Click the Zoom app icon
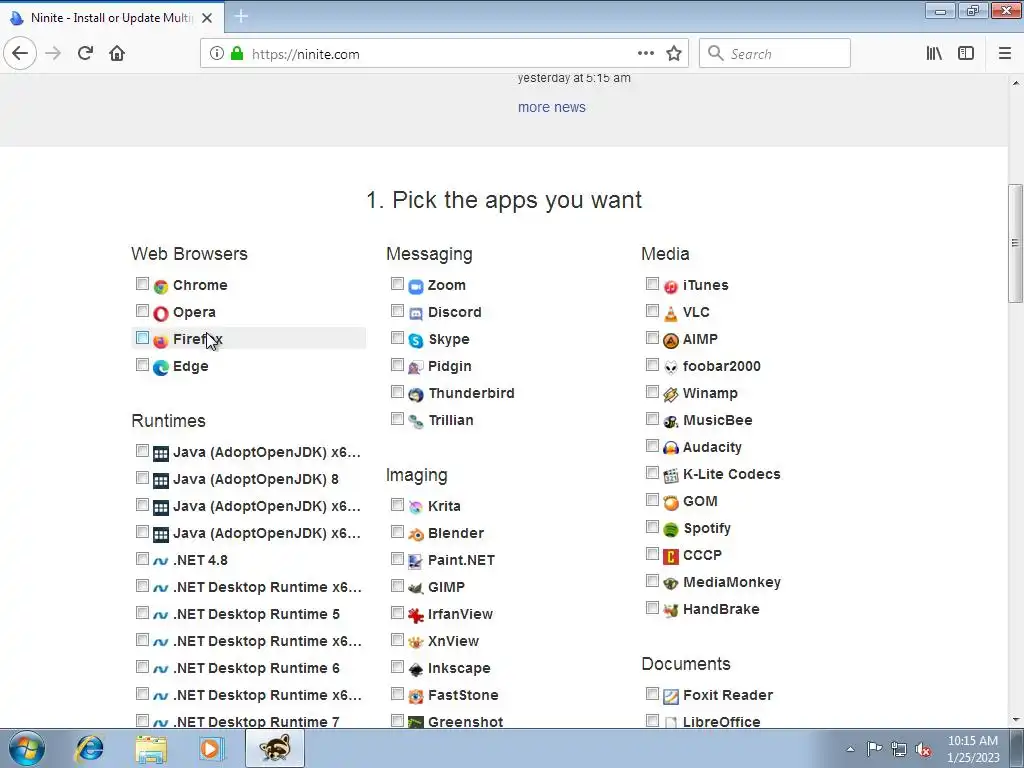 [x=416, y=286]
